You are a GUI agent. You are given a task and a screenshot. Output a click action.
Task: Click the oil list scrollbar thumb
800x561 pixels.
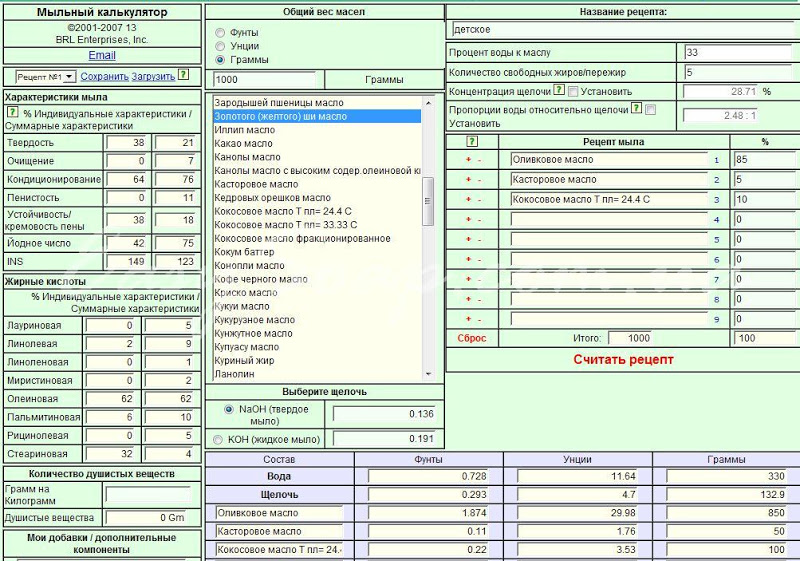click(429, 201)
